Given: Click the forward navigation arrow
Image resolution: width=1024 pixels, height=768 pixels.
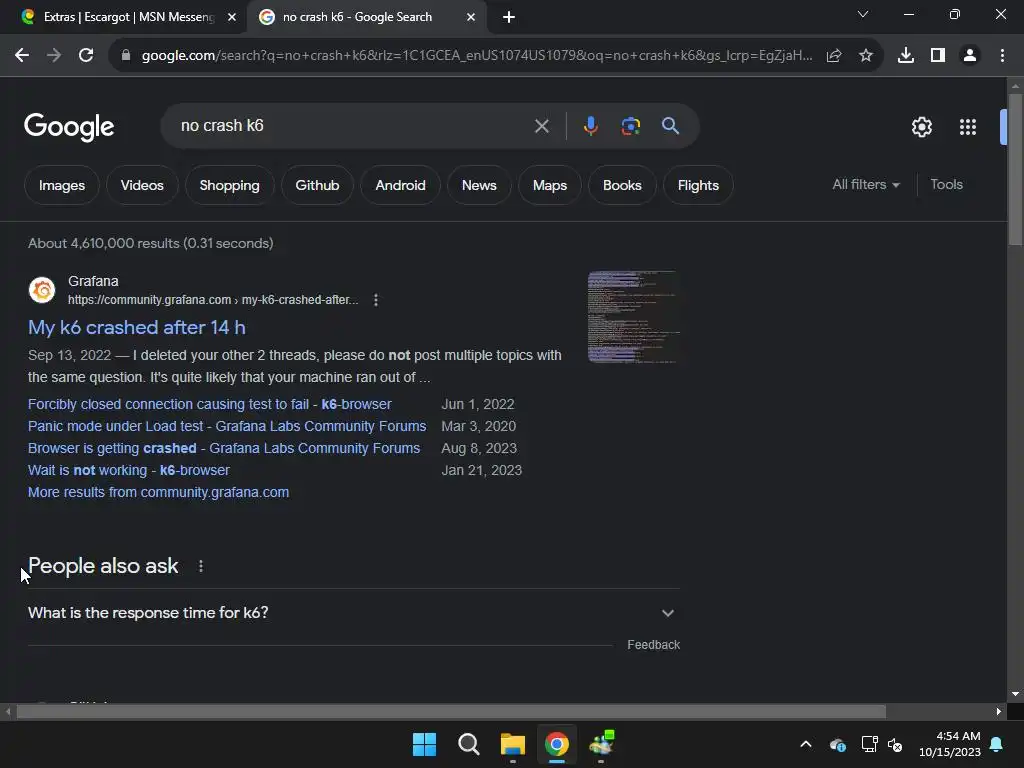Looking at the screenshot, I should tap(54, 56).
